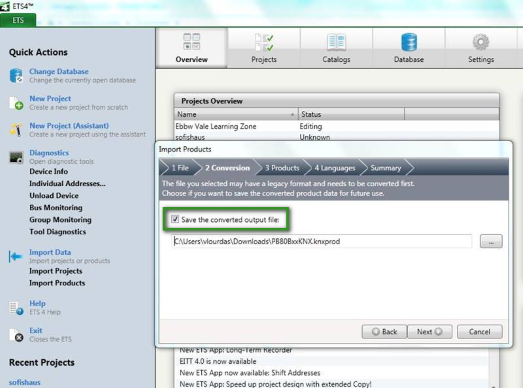Click the browse button beside the output path

491,241
